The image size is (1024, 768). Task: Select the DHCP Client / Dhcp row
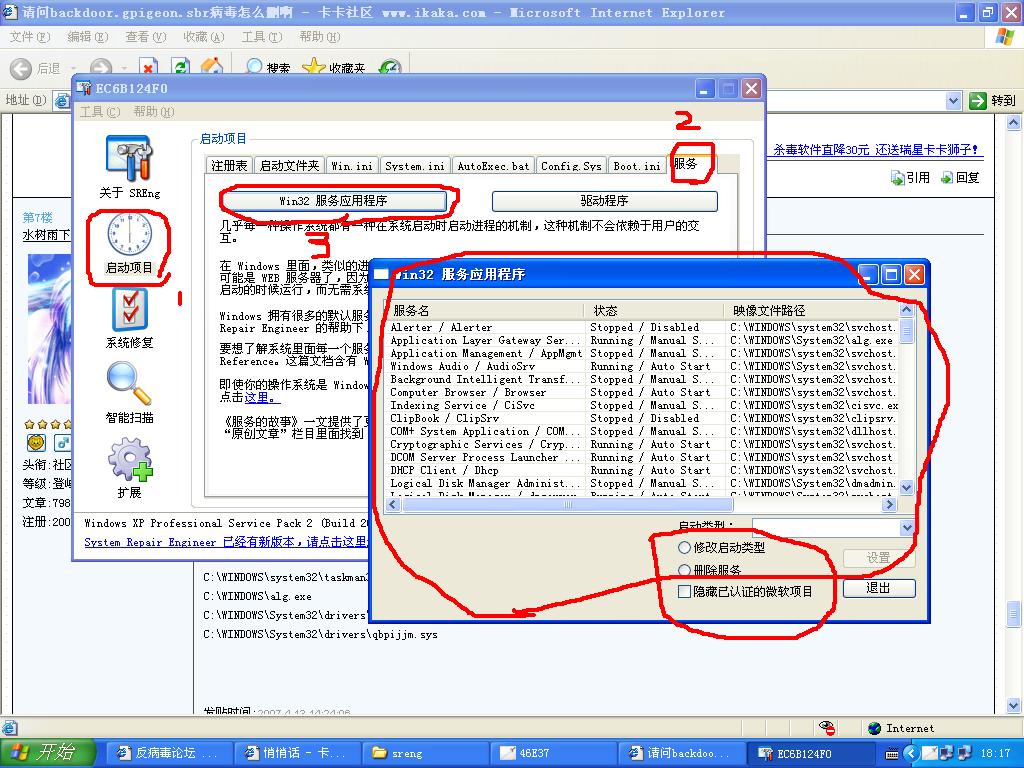tap(643, 470)
